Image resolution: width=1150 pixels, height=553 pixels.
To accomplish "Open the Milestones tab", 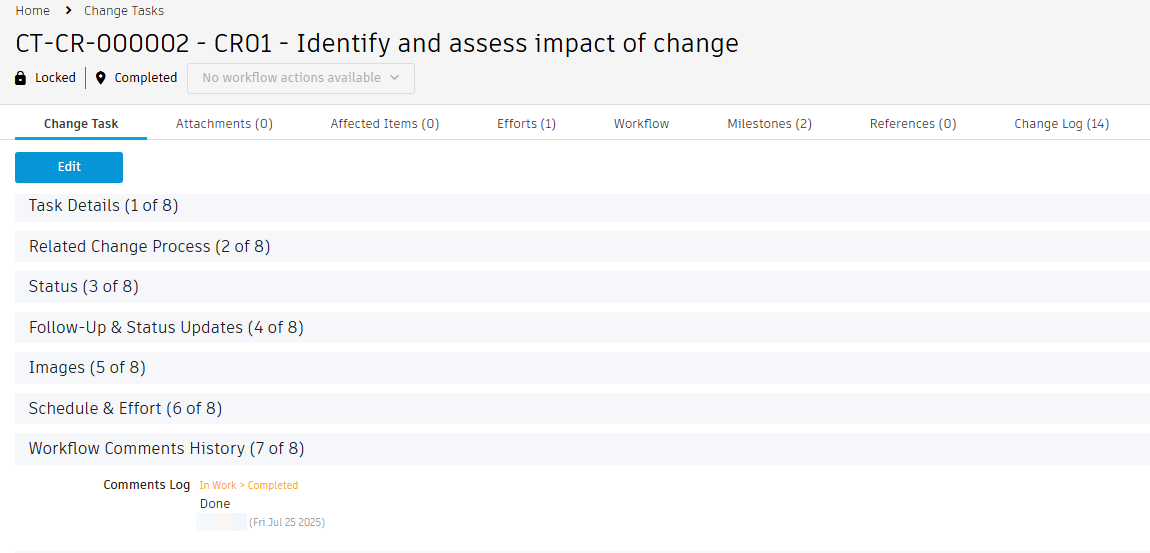I will click(769, 124).
